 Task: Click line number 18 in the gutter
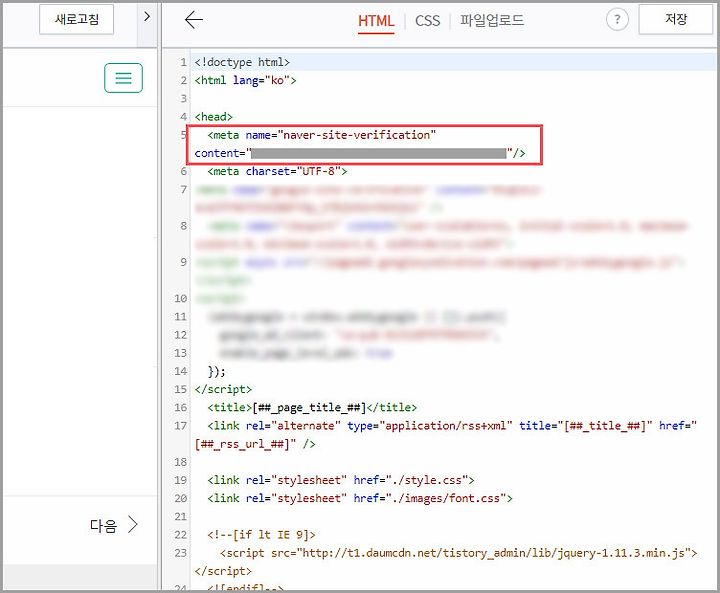coord(180,462)
